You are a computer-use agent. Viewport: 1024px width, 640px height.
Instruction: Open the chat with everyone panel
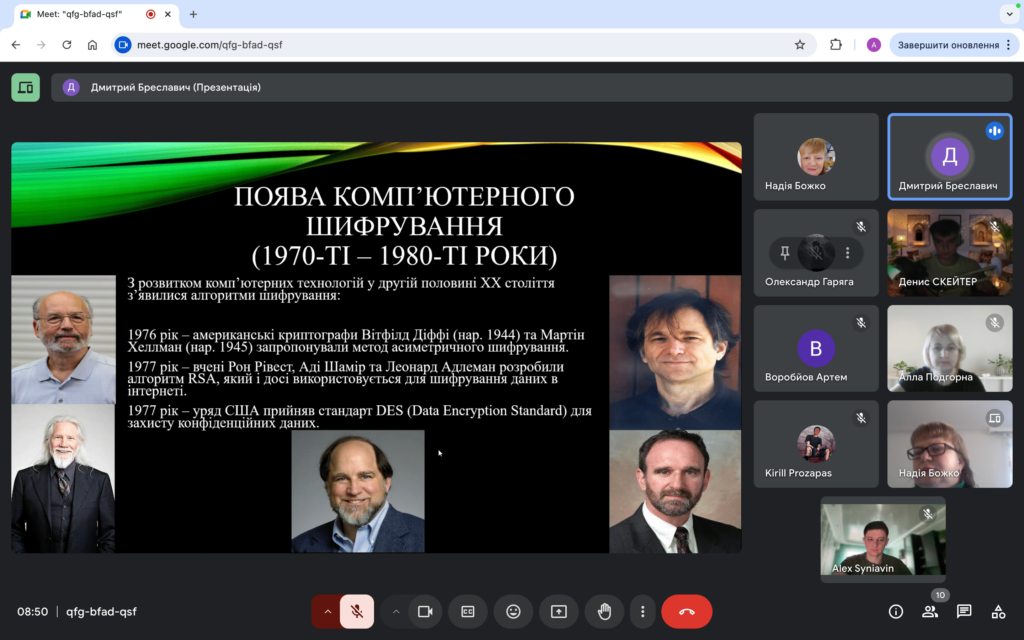point(964,611)
